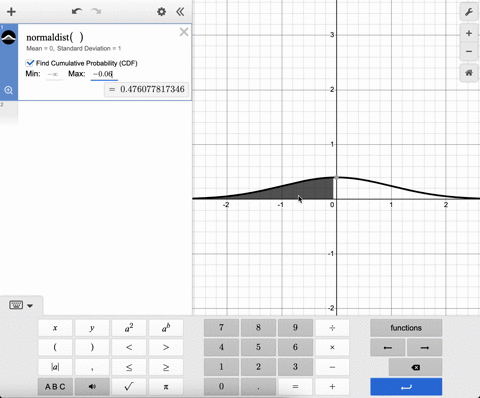Tap the absolute value key
480x398 pixels.
(55, 367)
